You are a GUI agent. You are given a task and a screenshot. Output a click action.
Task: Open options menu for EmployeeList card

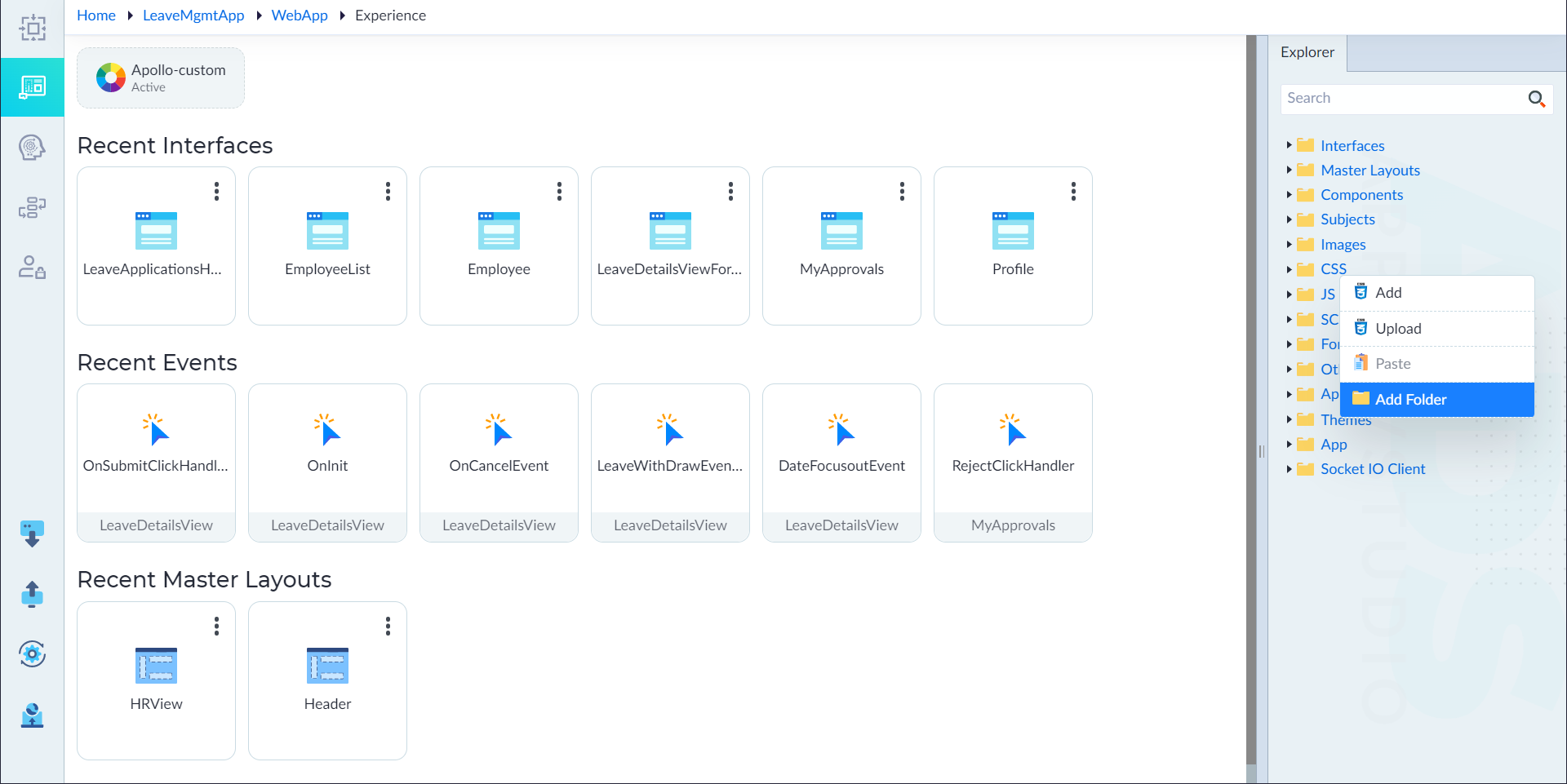coord(388,191)
